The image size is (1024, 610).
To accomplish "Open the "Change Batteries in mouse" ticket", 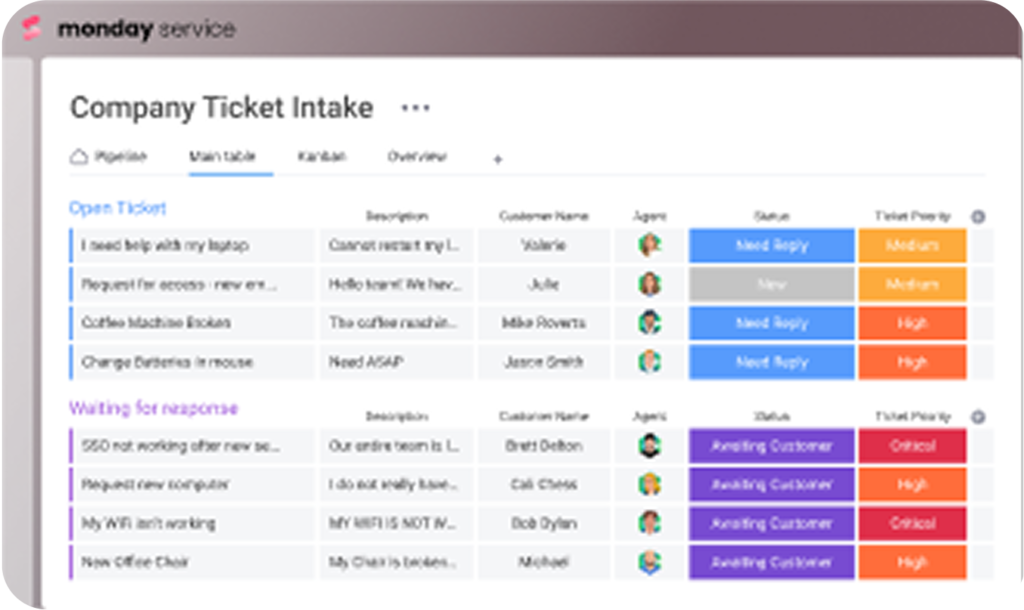I will coord(167,362).
